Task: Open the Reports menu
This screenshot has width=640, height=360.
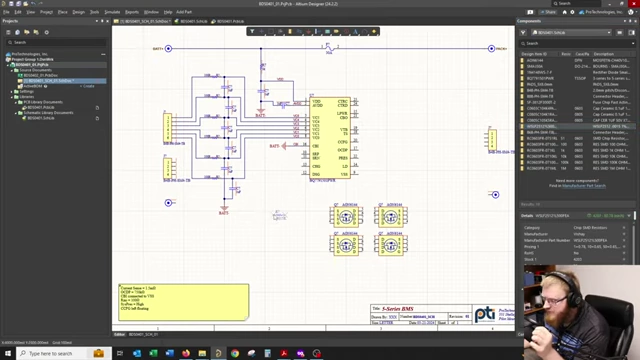Action: [x=132, y=12]
